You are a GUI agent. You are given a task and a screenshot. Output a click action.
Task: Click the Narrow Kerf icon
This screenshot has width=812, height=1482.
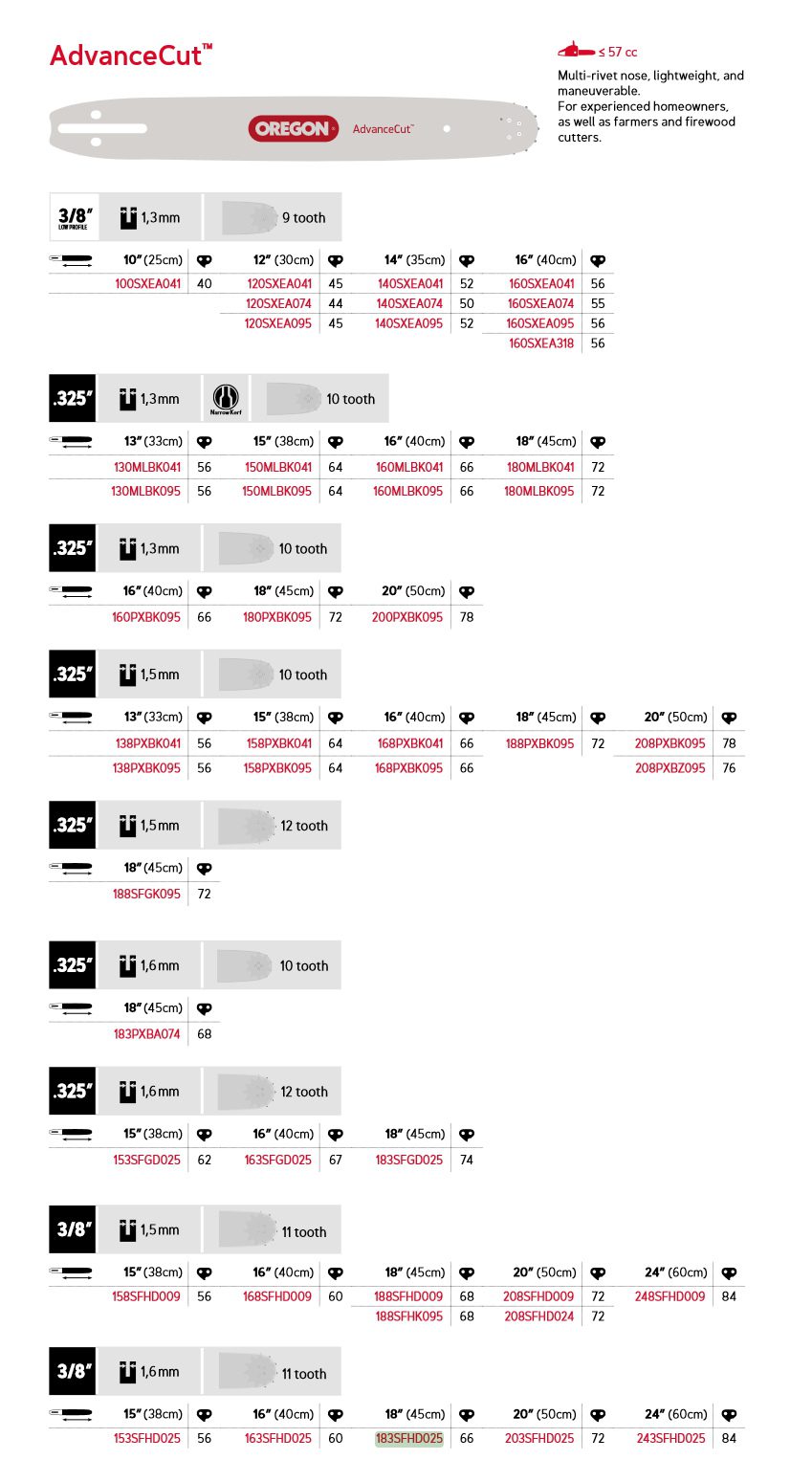226,399
